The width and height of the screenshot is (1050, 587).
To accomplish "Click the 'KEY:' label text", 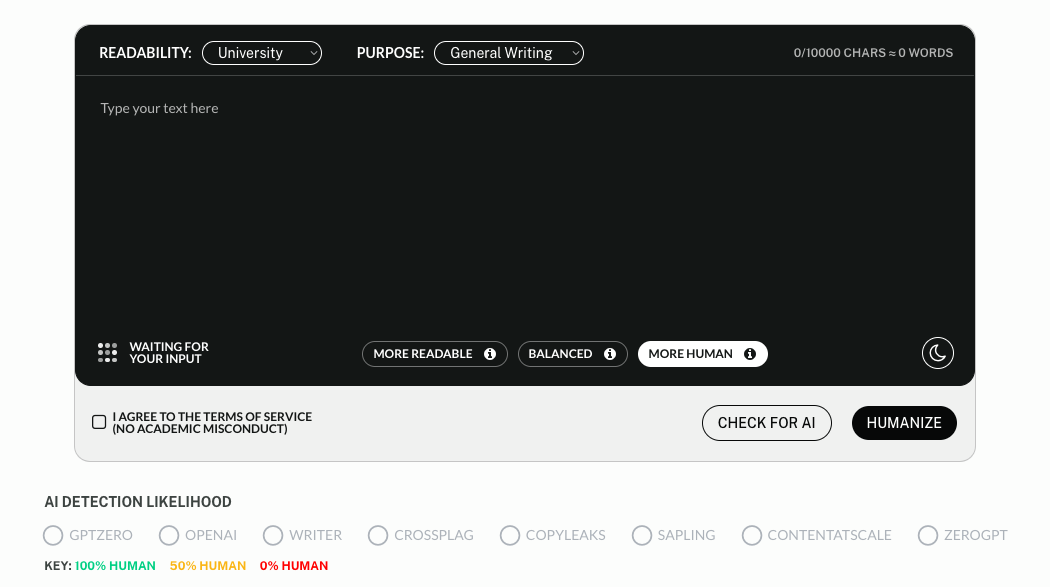I will point(58,566).
